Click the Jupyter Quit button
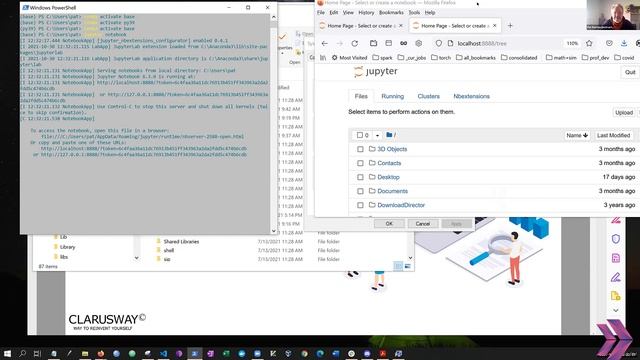Screen dimensions: 640x360 tap(630, 72)
